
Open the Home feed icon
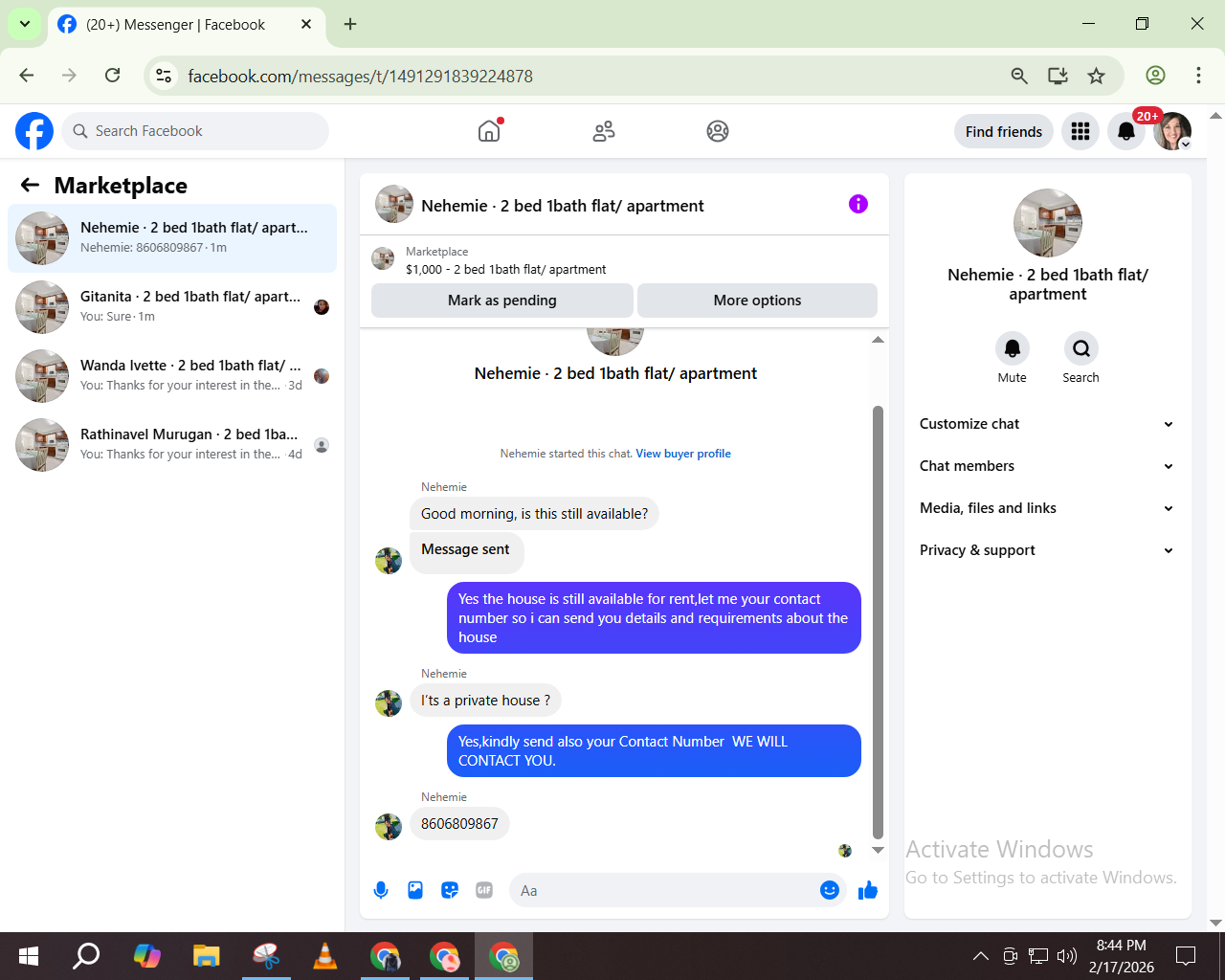[x=489, y=131]
